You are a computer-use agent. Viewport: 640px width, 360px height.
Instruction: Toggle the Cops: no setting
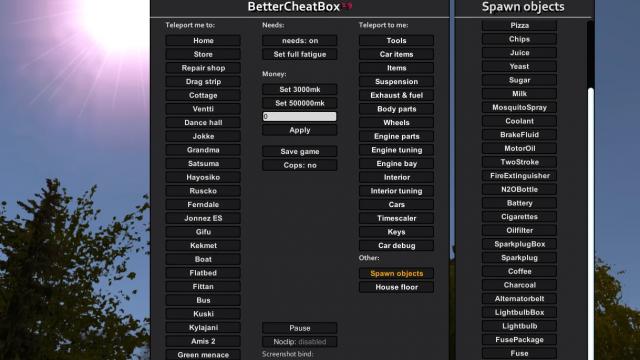[x=300, y=165]
